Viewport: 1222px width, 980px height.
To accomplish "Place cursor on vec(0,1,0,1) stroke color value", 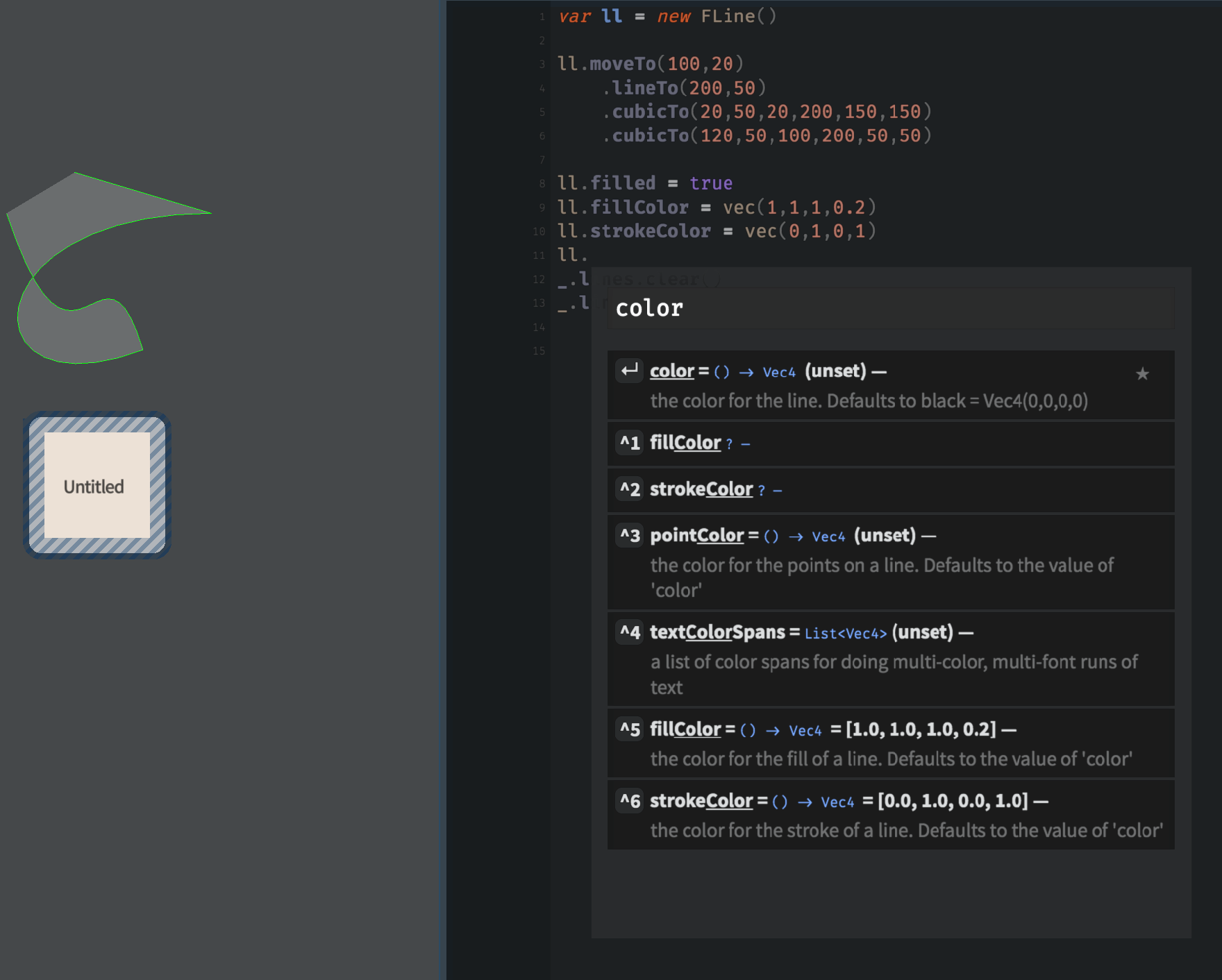I will pos(810,231).
